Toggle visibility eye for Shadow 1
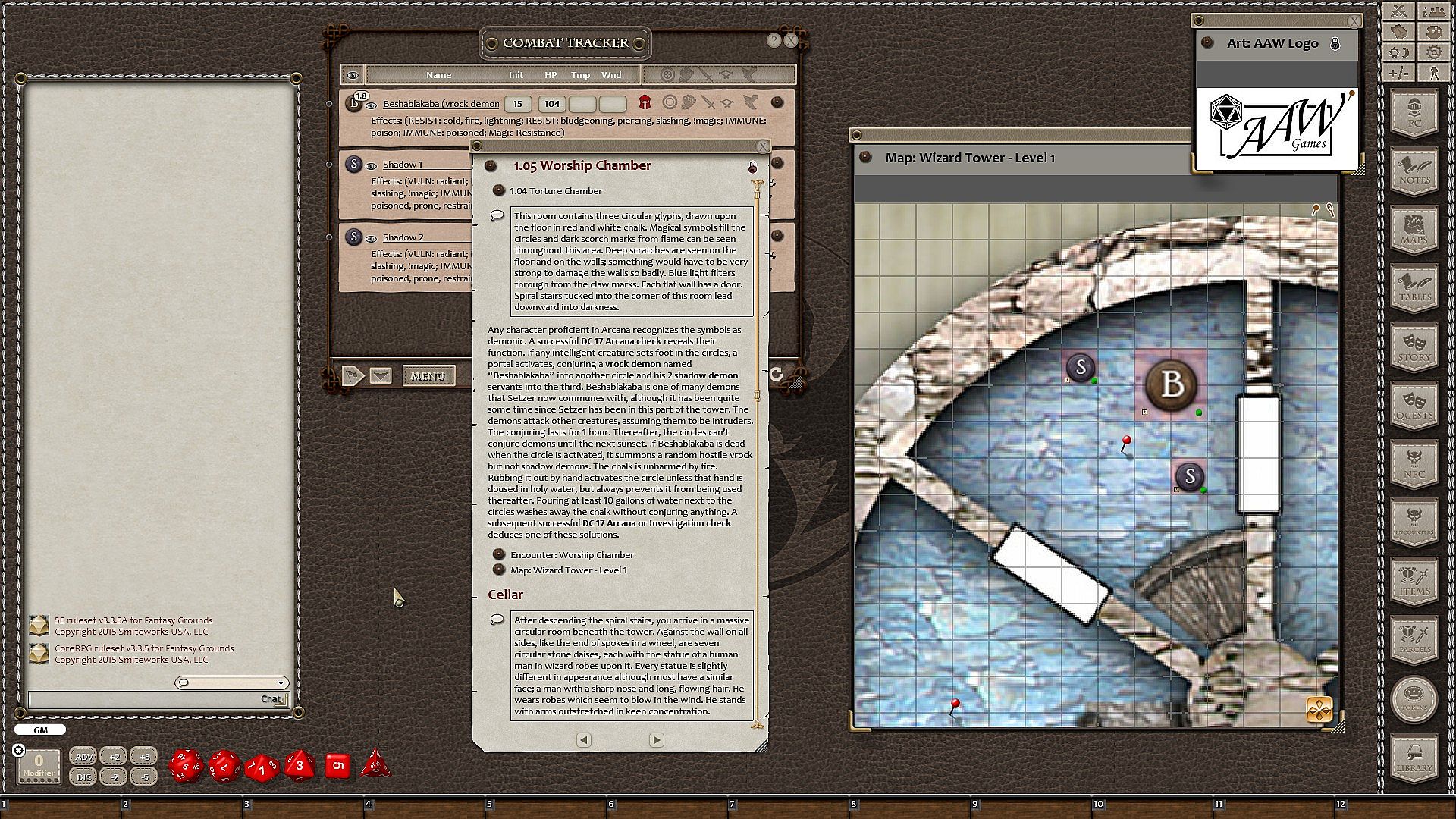Screen dimensions: 1456x819 tap(372, 165)
